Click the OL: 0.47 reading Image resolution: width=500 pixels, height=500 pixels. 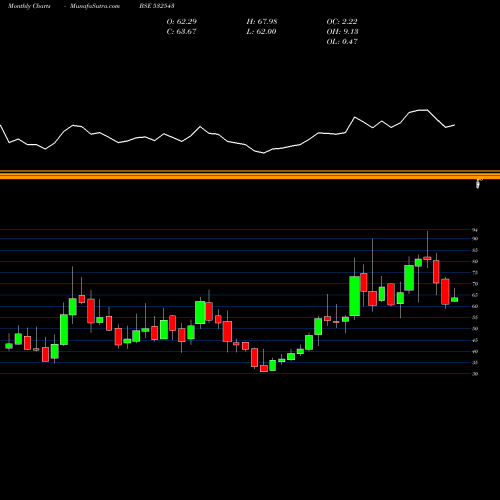point(342,42)
